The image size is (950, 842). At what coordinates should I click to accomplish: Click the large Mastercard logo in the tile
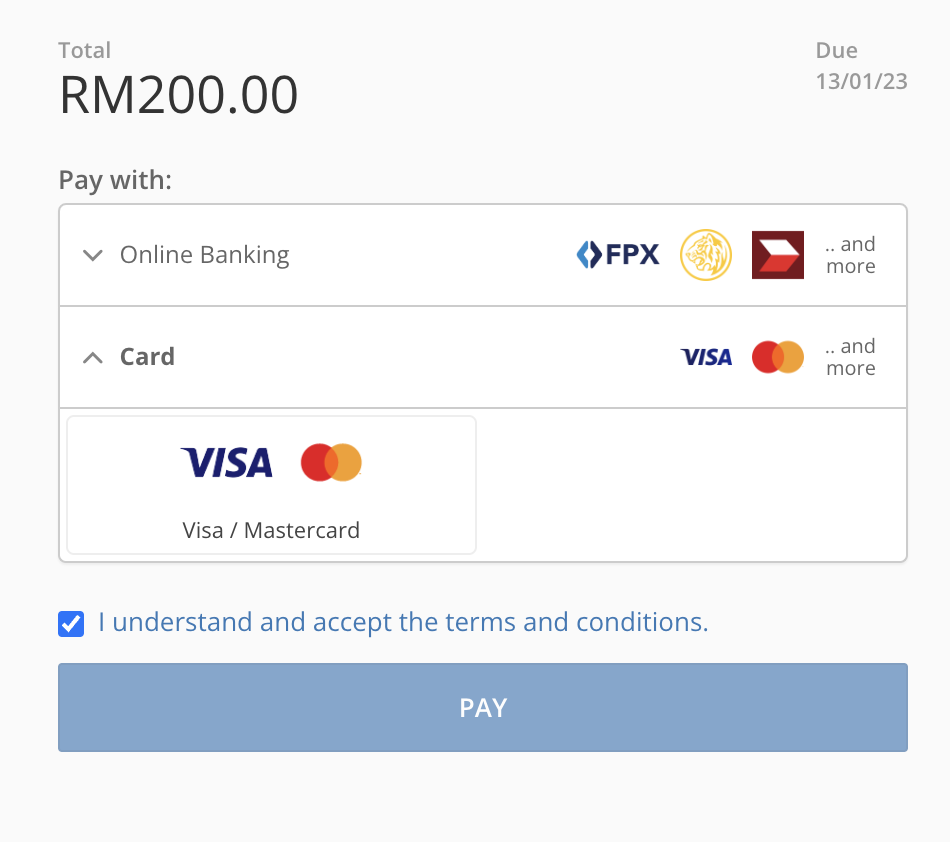tap(331, 463)
